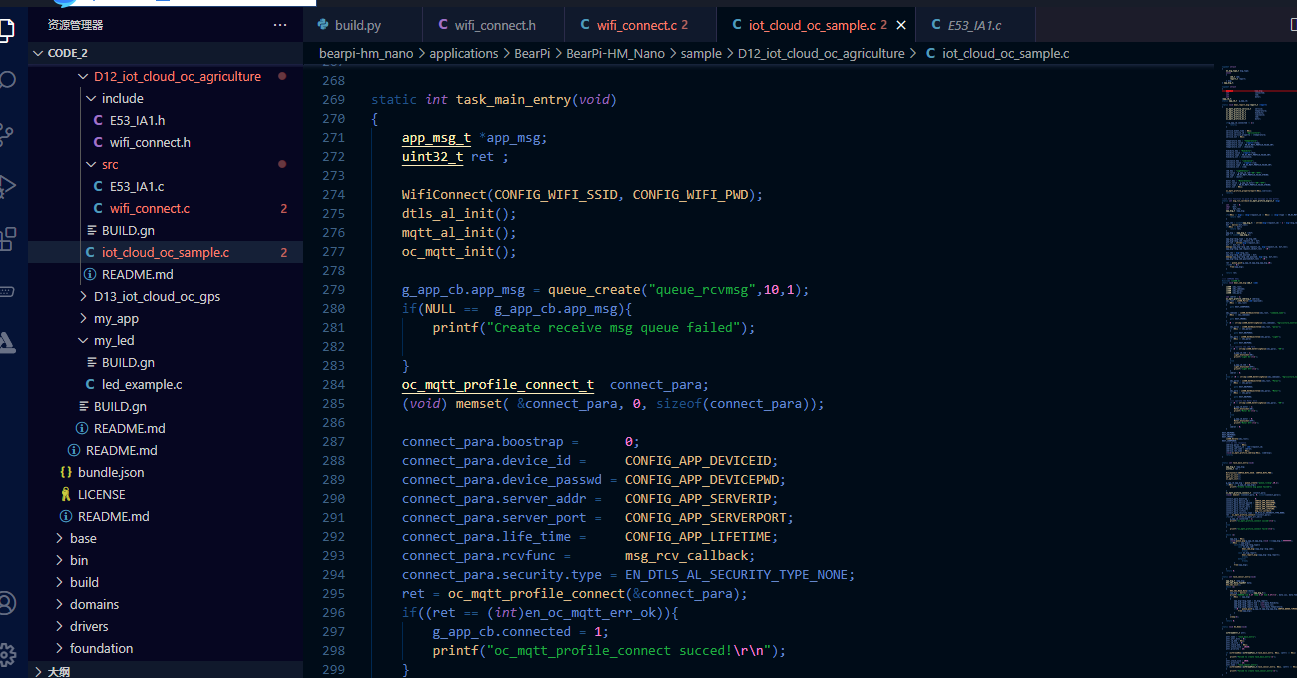The image size is (1297, 678).
Task: Collapse the D12_iot_cloud_oc_agriculture folder
Action: click(x=165, y=76)
